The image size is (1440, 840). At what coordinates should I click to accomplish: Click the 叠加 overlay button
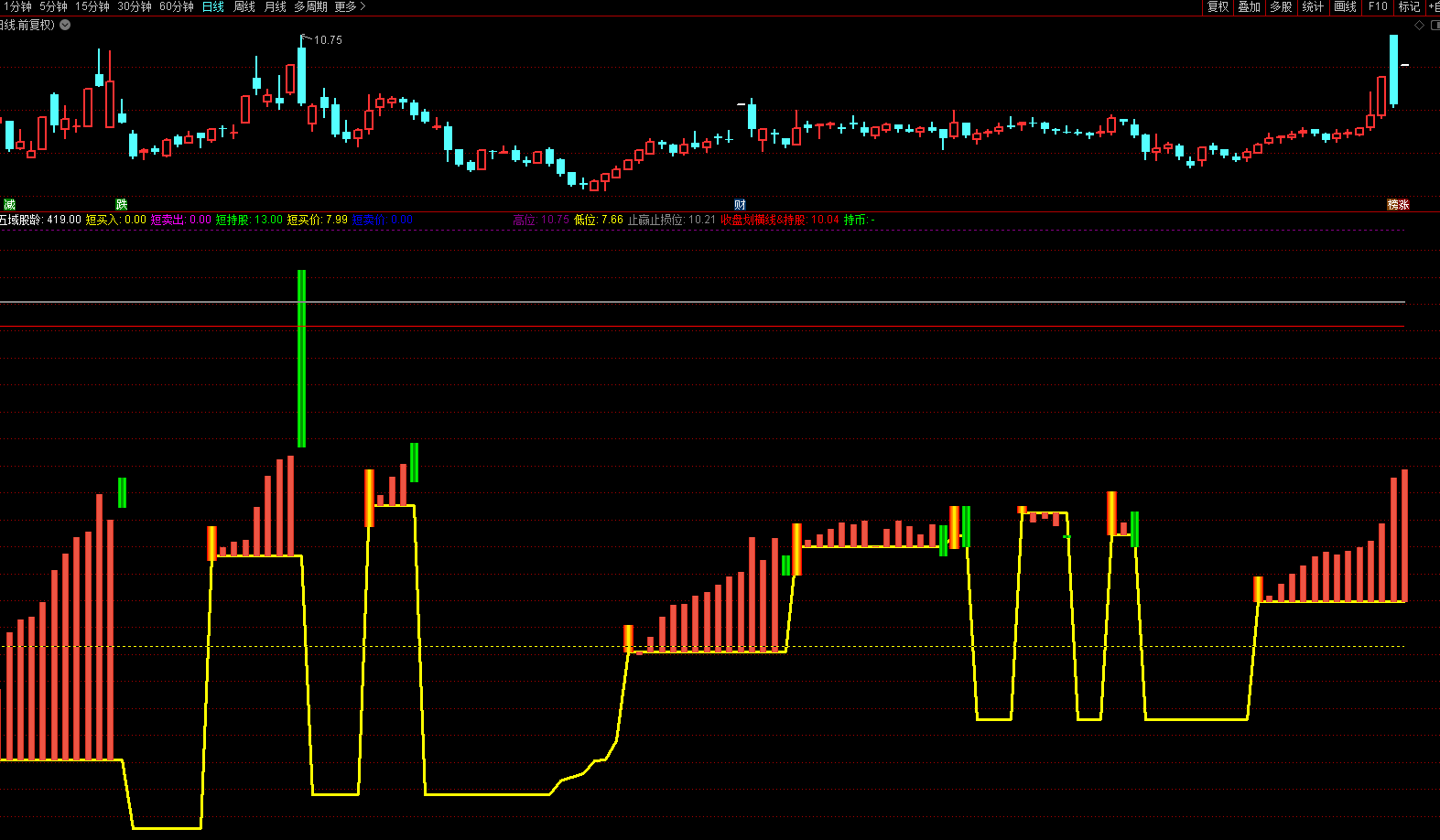tap(1250, 6)
